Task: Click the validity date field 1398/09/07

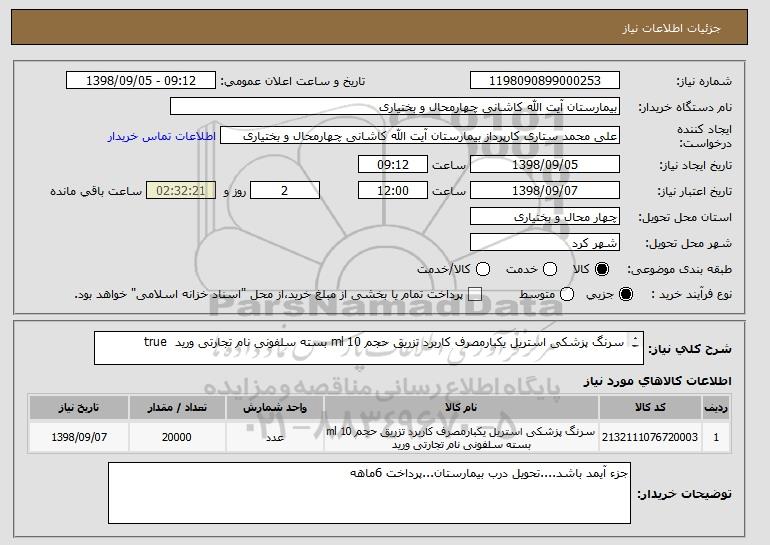Action: pyautogui.click(x=545, y=191)
